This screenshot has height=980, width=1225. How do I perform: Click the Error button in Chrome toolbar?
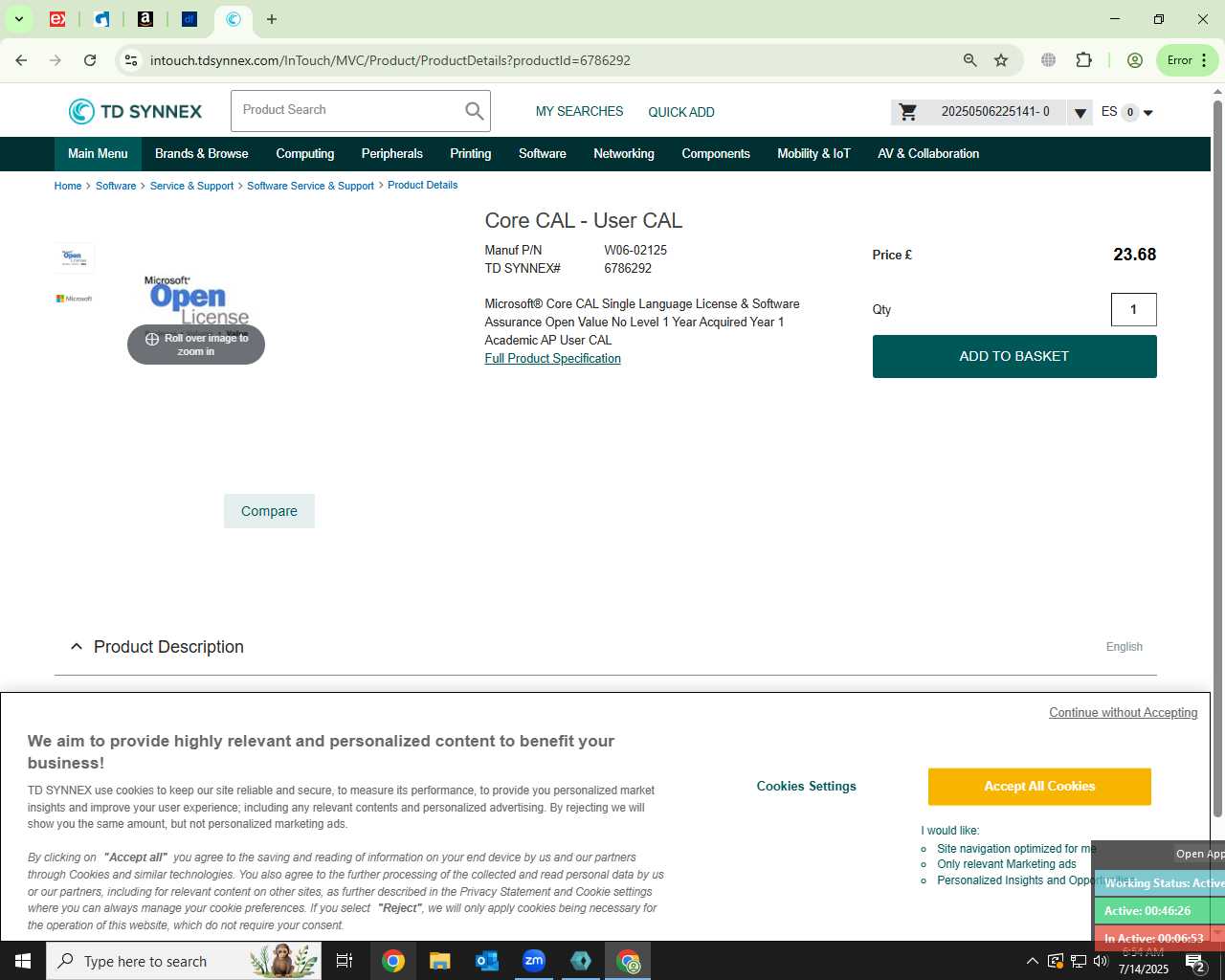click(x=1187, y=60)
